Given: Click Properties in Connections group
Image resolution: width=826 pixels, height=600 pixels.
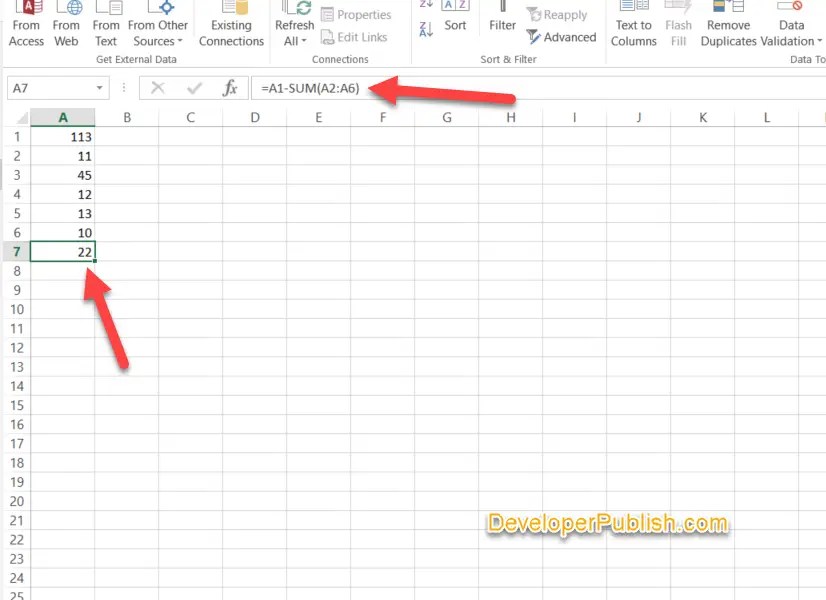Looking at the screenshot, I should point(357,15).
